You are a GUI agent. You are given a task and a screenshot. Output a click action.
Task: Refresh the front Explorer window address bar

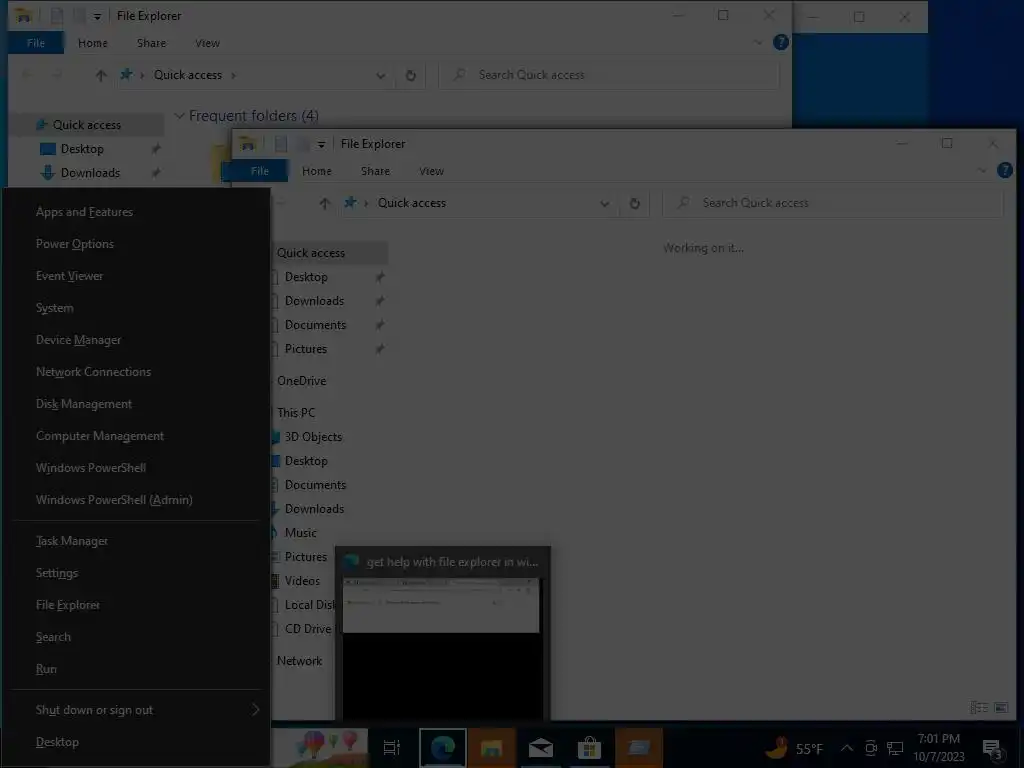click(x=634, y=203)
